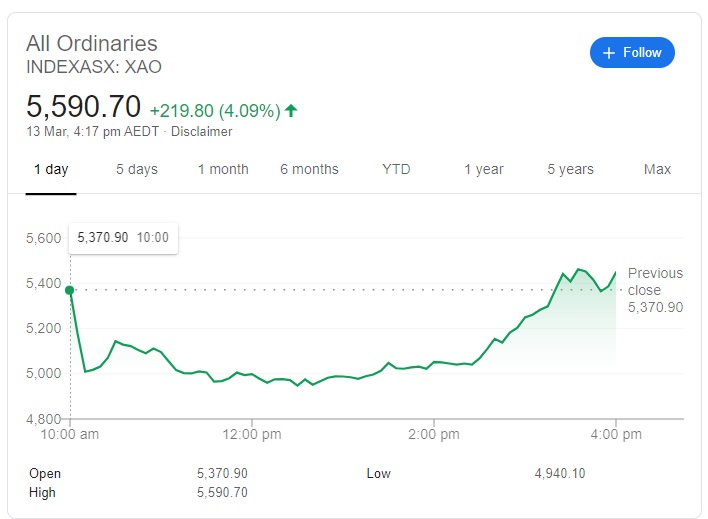Viewport: 708px width, 519px height.
Task: Switch to the 5 years tab
Action: (x=570, y=169)
